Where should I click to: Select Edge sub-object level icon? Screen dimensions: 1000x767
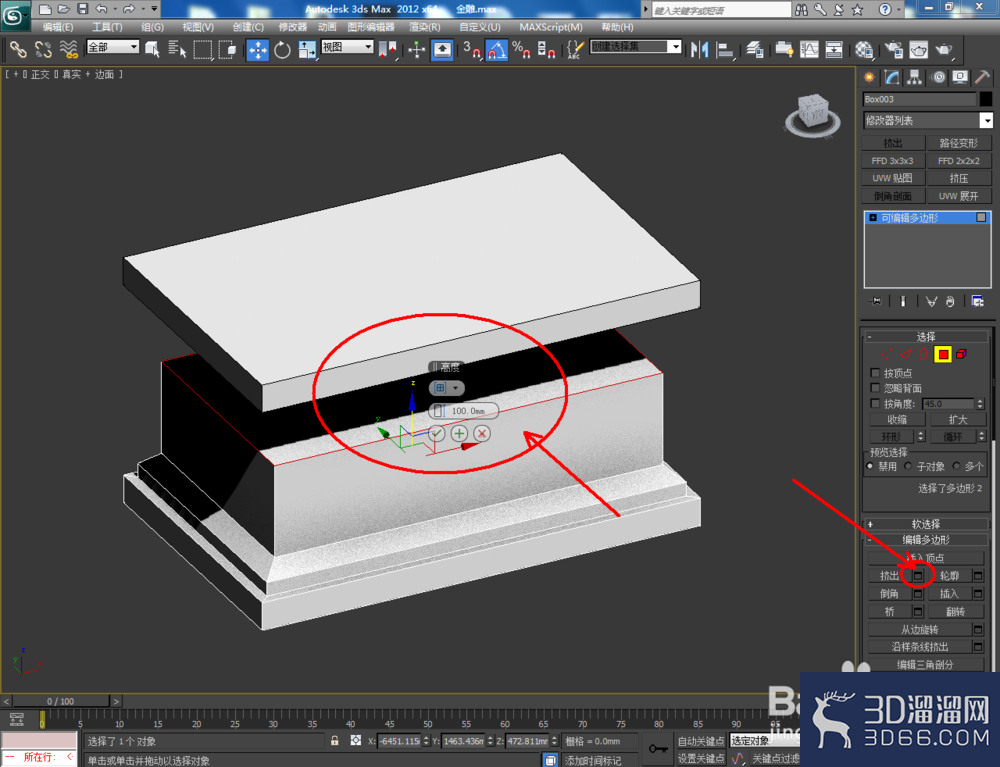pyautogui.click(x=906, y=354)
